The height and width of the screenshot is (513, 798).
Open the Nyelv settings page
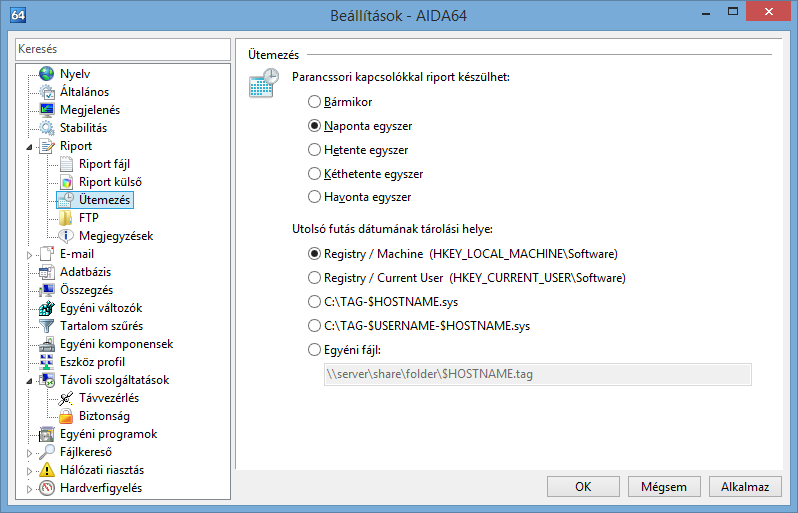point(75,74)
